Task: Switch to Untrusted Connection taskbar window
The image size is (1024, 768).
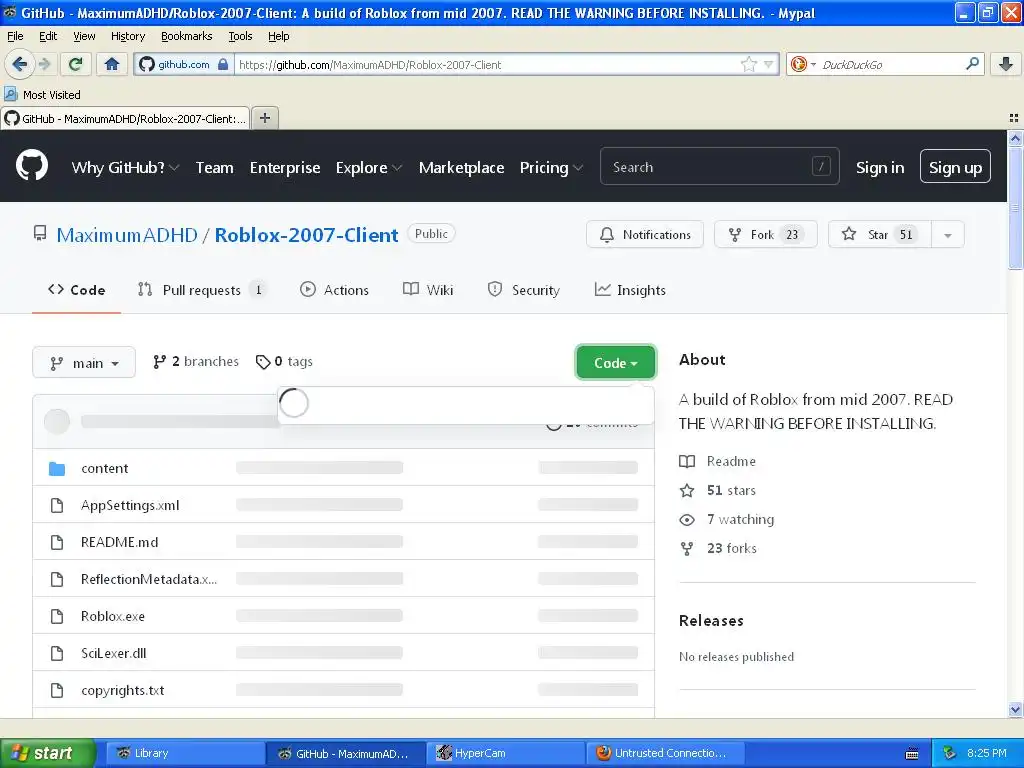Action: tap(665, 753)
